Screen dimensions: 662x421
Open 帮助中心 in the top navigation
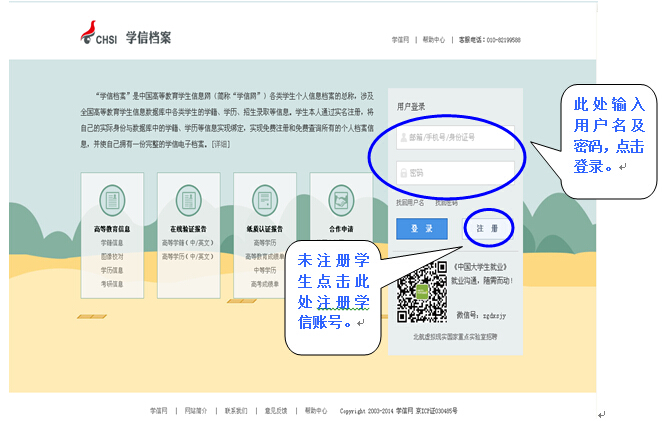pos(433,40)
